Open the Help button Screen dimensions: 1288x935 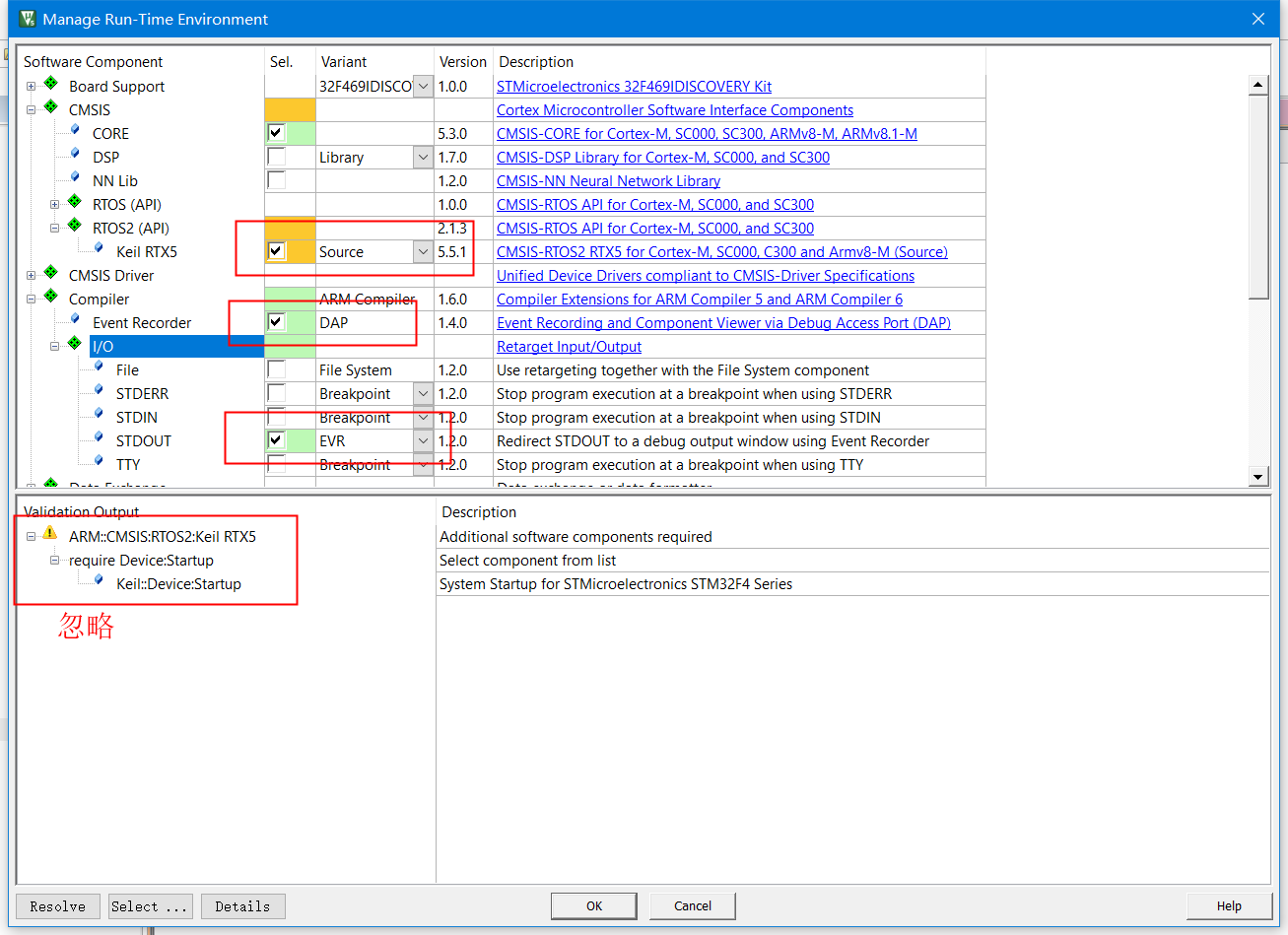[x=1229, y=906]
